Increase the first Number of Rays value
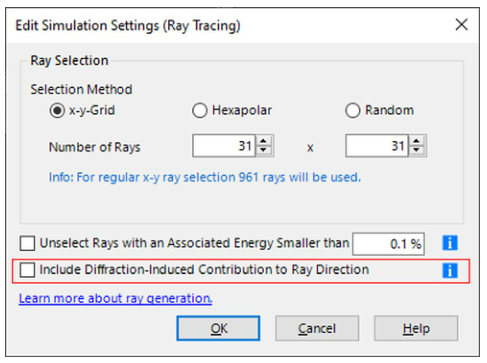This screenshot has height=363, width=487. coord(264,141)
